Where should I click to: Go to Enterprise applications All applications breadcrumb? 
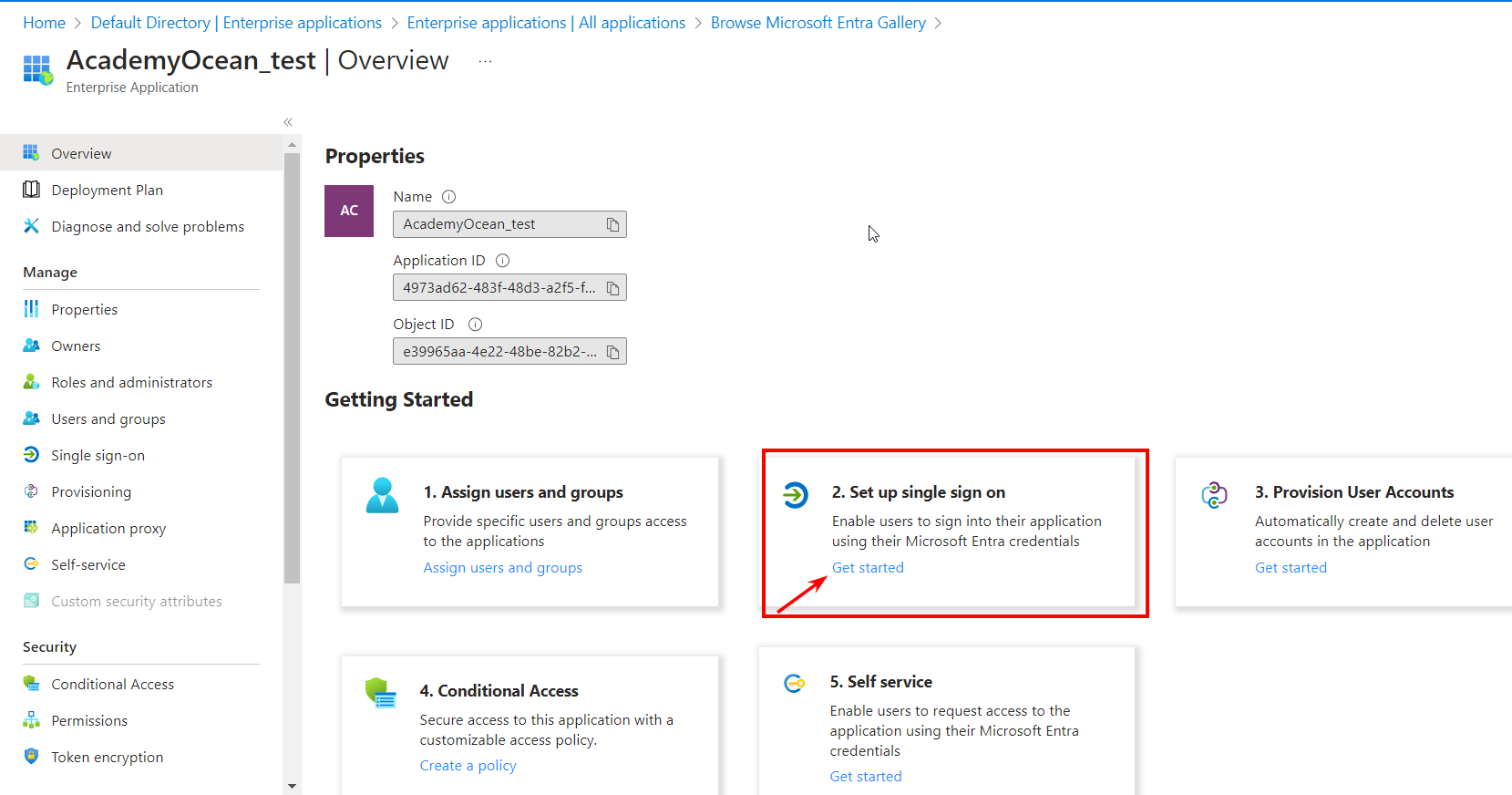546,23
